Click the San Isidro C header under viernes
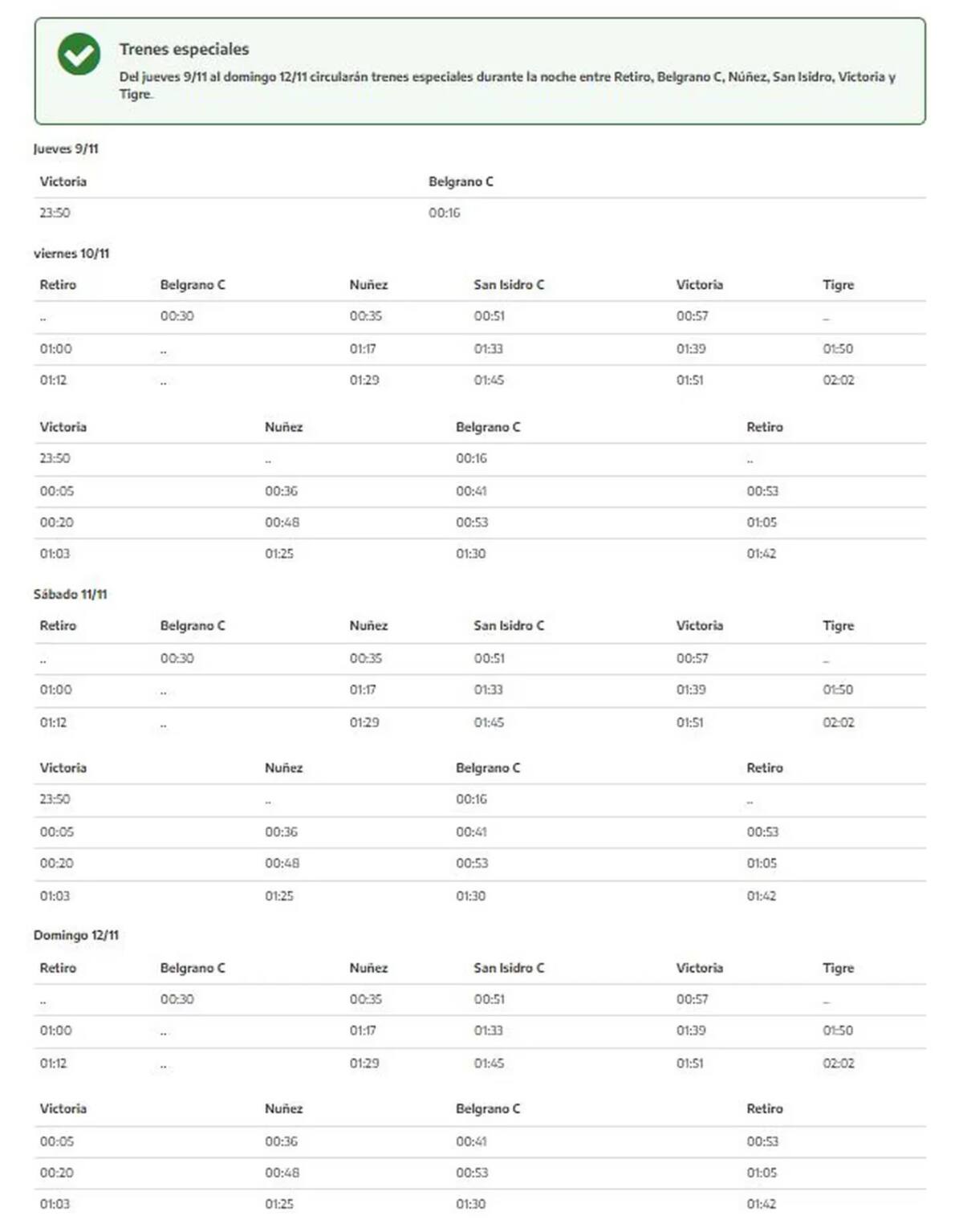 509,284
